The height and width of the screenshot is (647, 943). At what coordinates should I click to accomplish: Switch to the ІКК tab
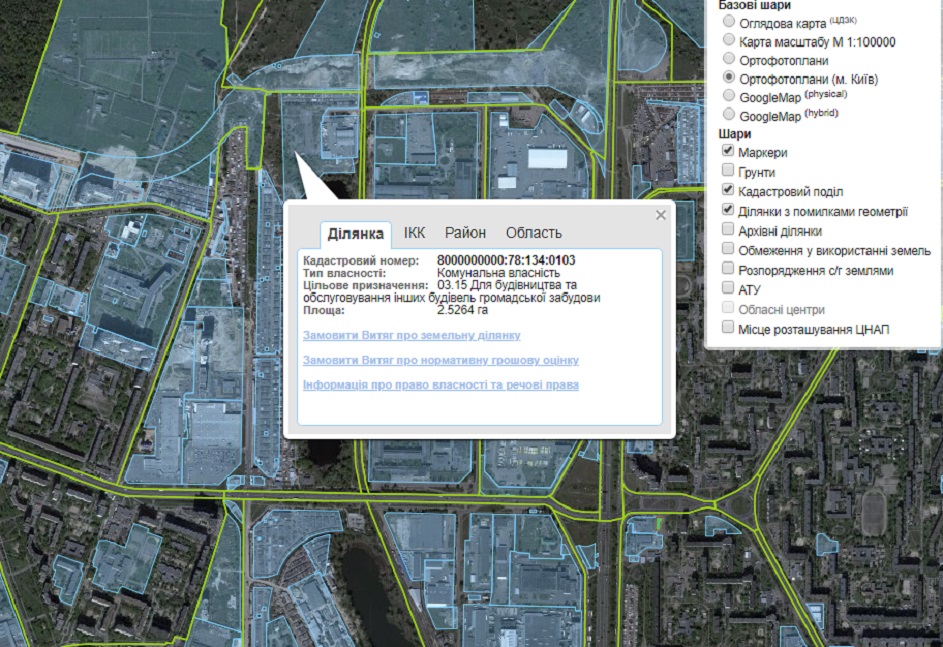(x=414, y=233)
